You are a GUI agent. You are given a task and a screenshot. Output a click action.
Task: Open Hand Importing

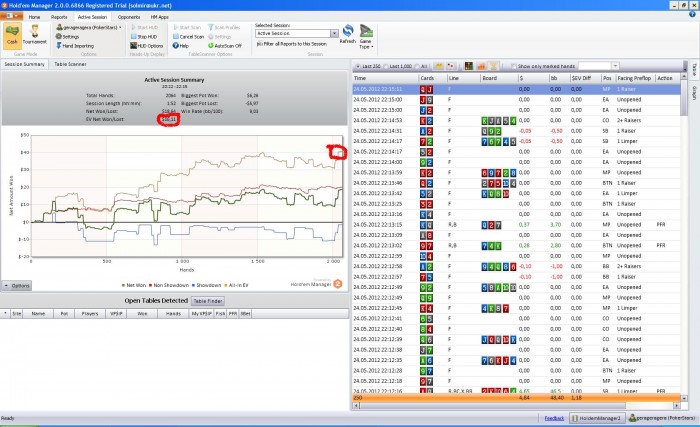tap(75, 46)
